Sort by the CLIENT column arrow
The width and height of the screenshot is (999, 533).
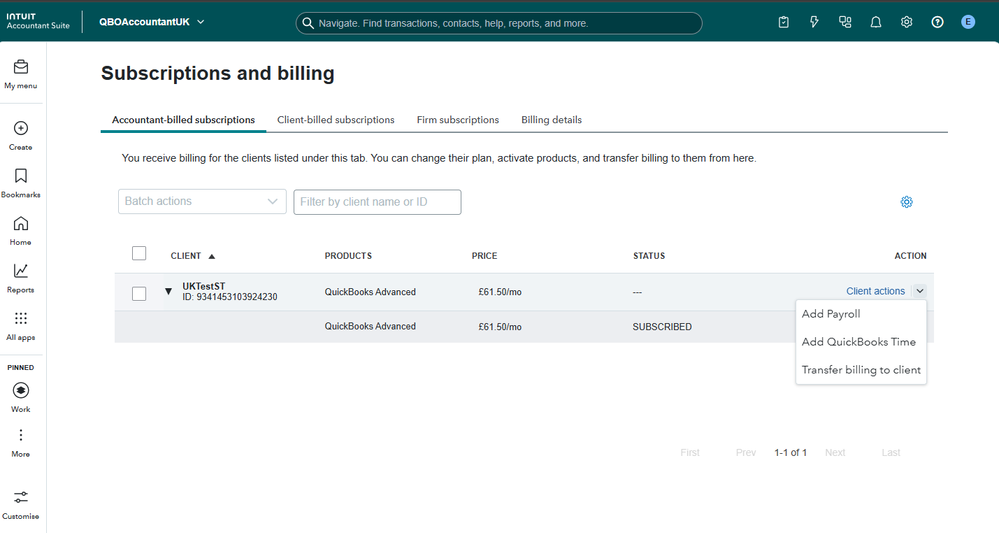212,256
